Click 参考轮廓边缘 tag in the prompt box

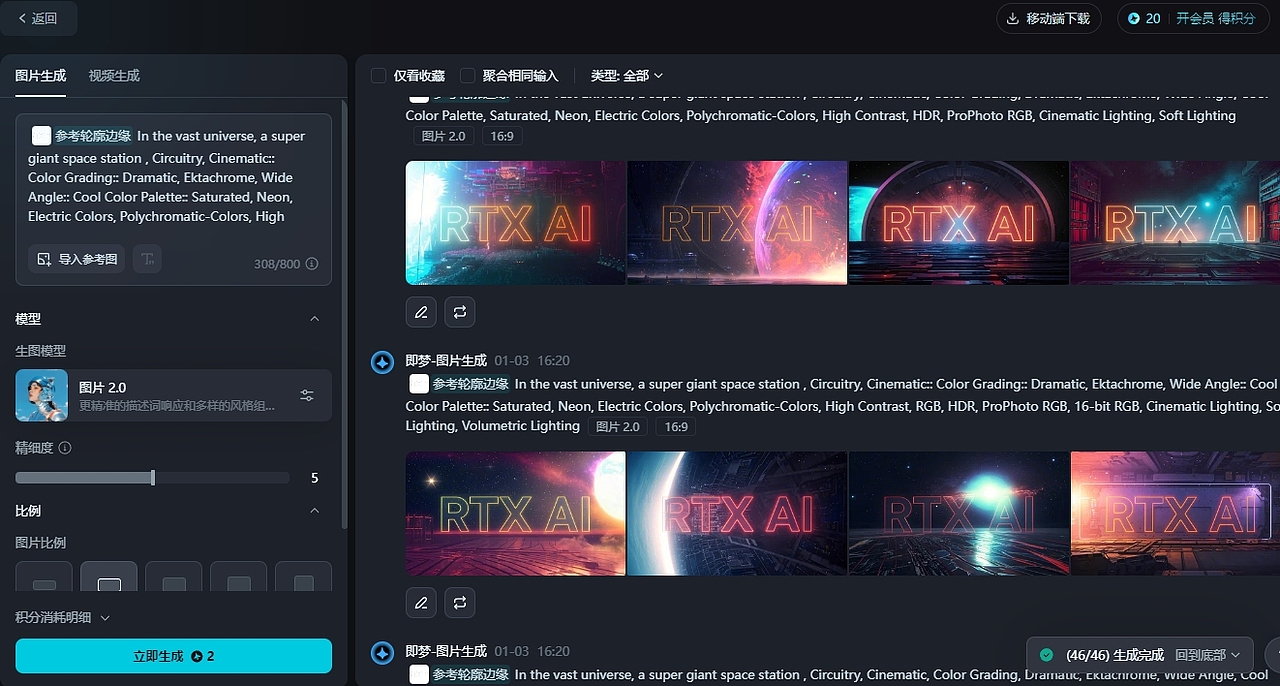point(93,136)
